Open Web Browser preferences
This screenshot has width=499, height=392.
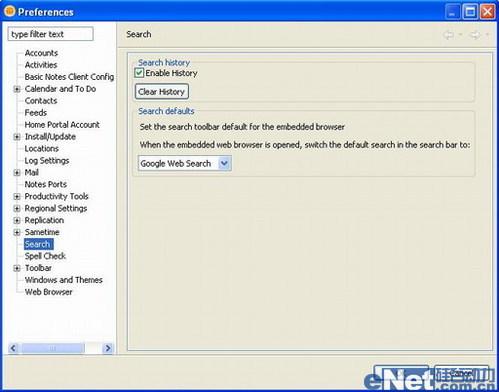point(48,292)
